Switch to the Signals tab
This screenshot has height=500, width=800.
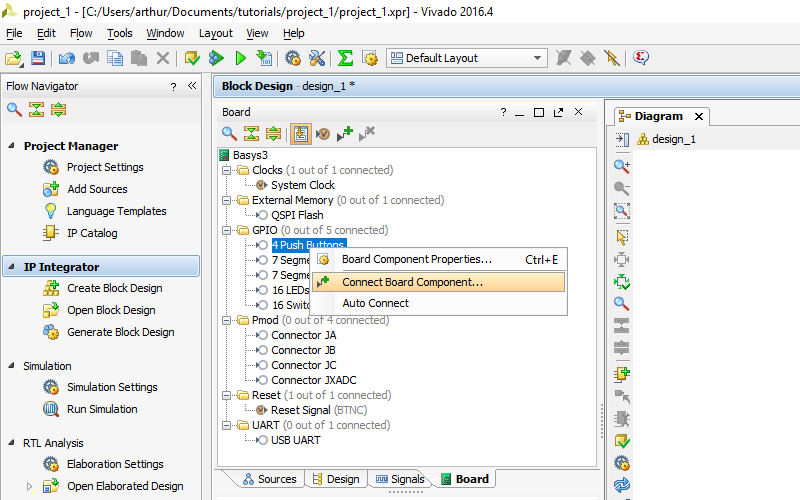coord(400,479)
